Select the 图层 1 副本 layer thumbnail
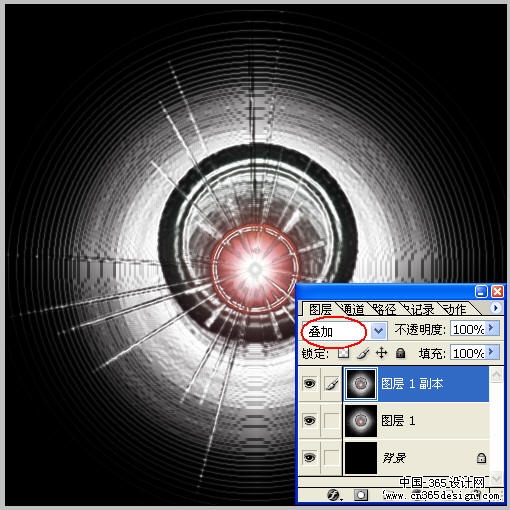510x510 pixels. point(360,384)
